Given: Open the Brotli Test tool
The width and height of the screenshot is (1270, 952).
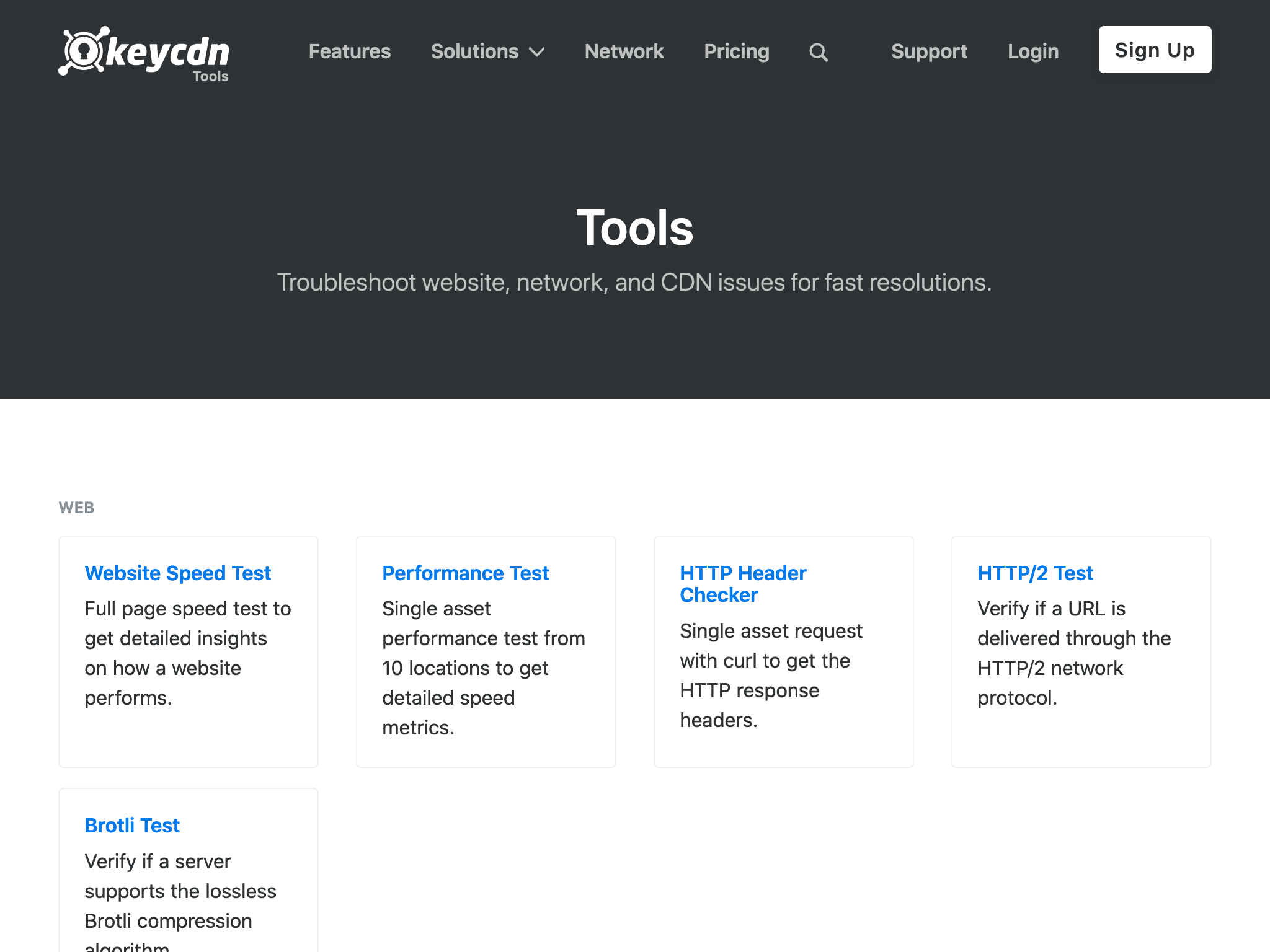Looking at the screenshot, I should [x=132, y=826].
